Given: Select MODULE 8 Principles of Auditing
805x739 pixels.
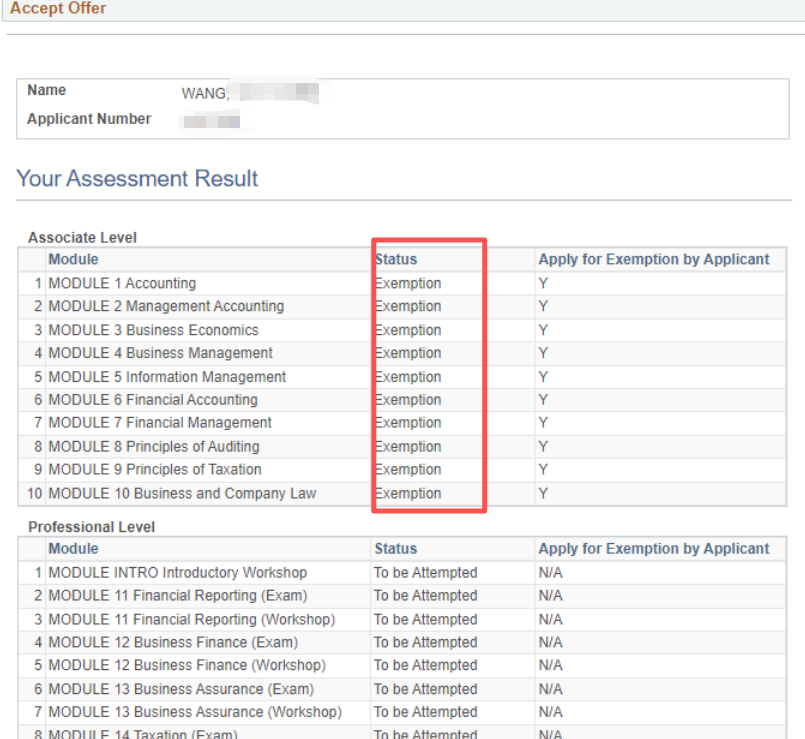Looking at the screenshot, I should pyautogui.click(x=154, y=447).
